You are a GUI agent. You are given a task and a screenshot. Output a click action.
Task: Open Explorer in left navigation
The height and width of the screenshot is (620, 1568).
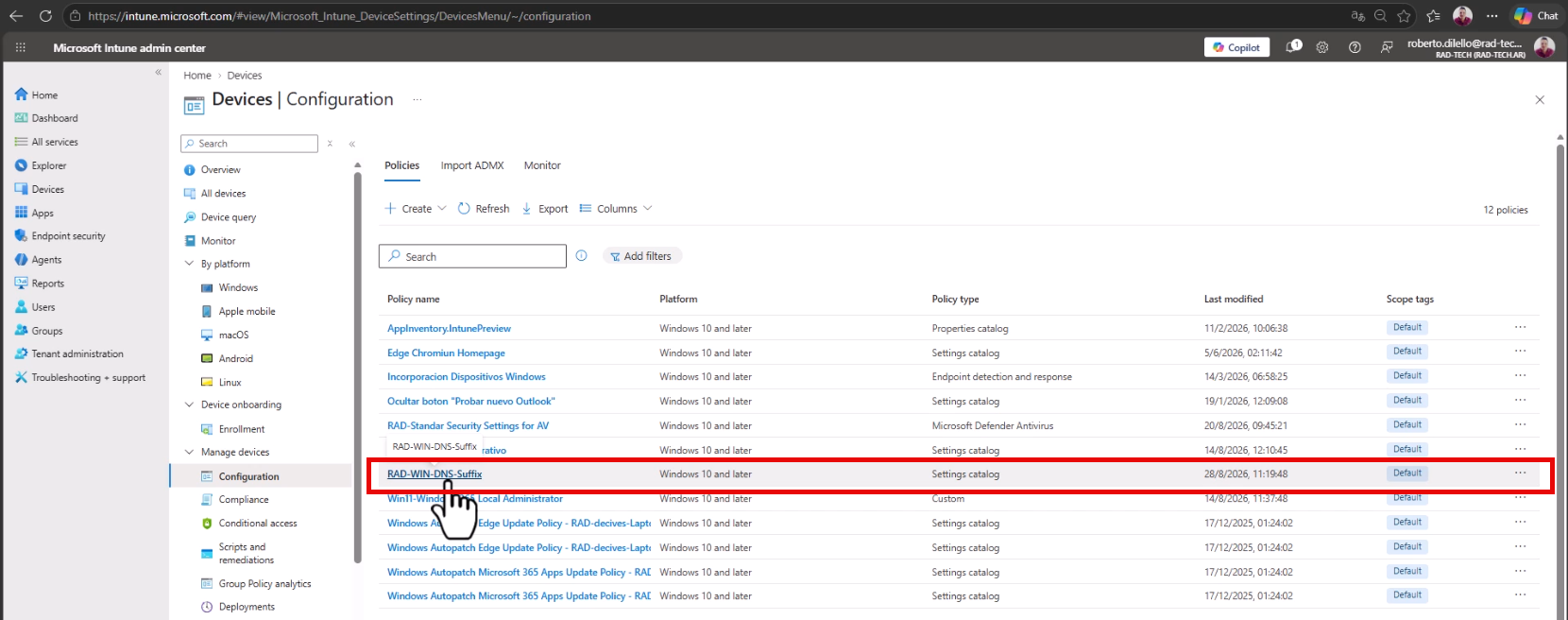point(41,165)
